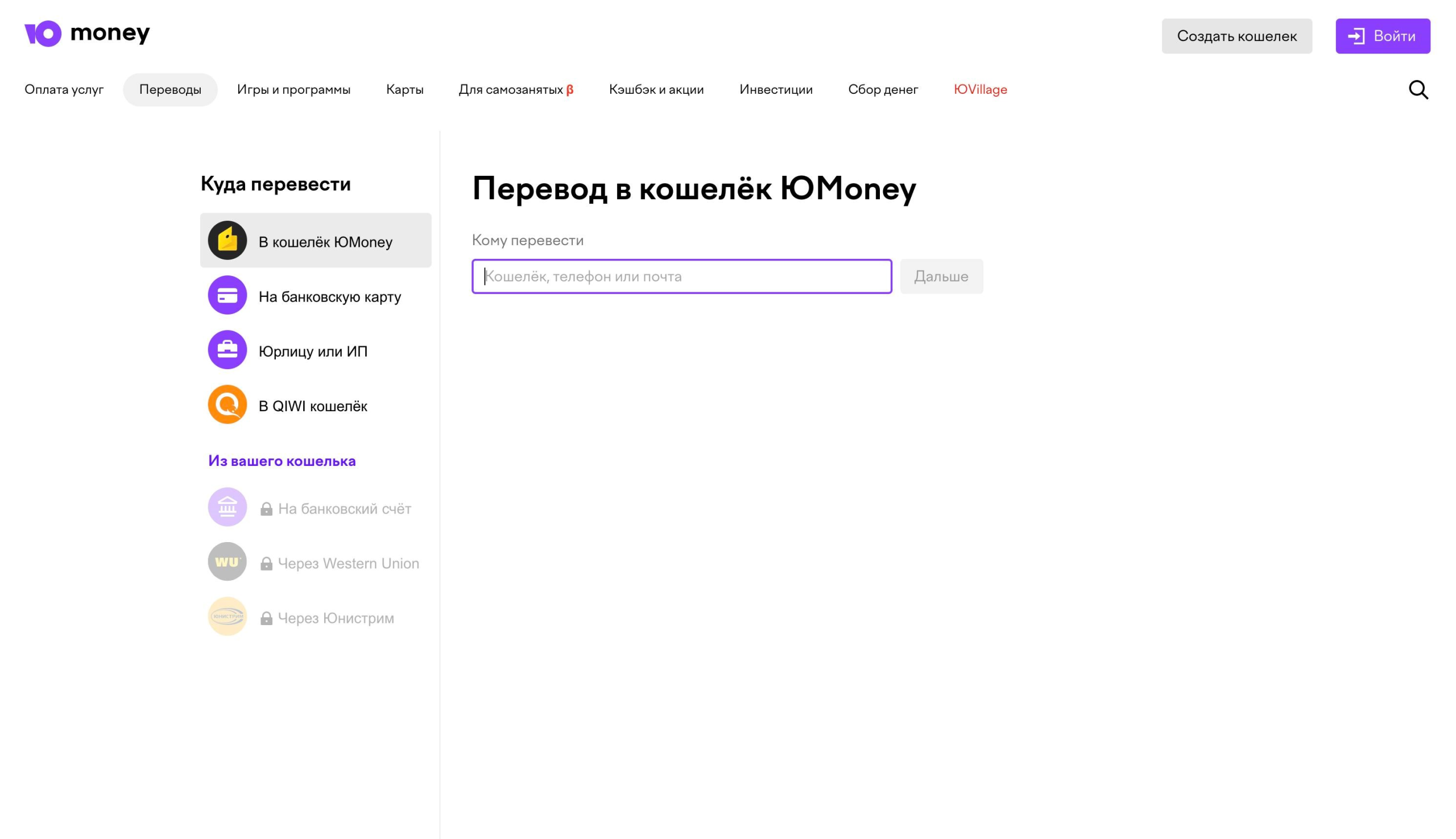Click the YooMoney logo icon
Viewport: 1456px width, 839px height.
click(43, 34)
